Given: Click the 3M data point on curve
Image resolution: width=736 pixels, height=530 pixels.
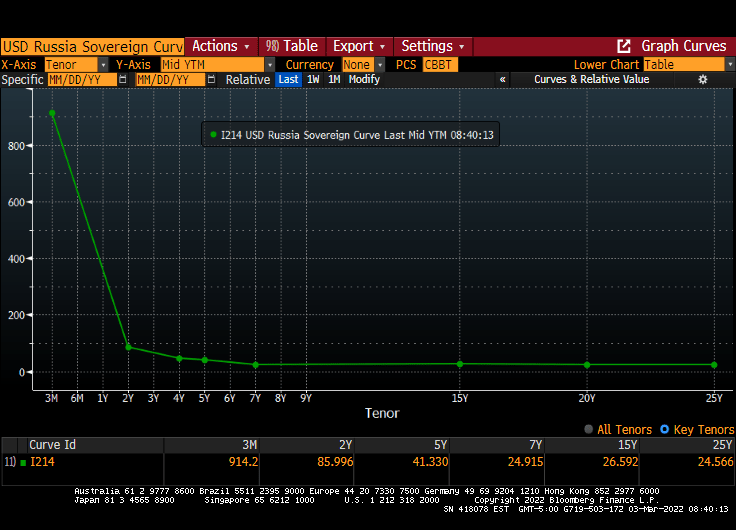Looking at the screenshot, I should (52, 113).
